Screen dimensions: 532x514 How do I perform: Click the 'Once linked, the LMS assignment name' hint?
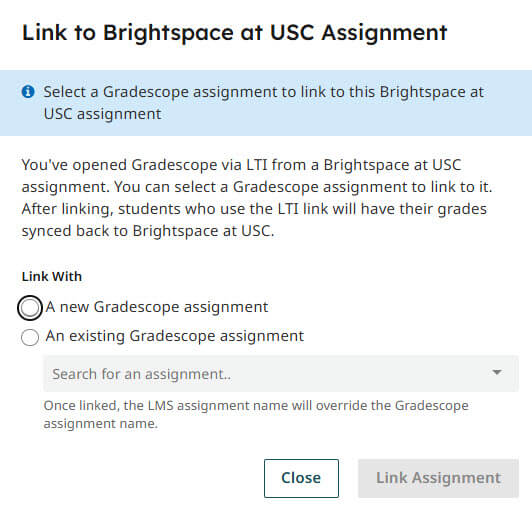tap(256, 406)
